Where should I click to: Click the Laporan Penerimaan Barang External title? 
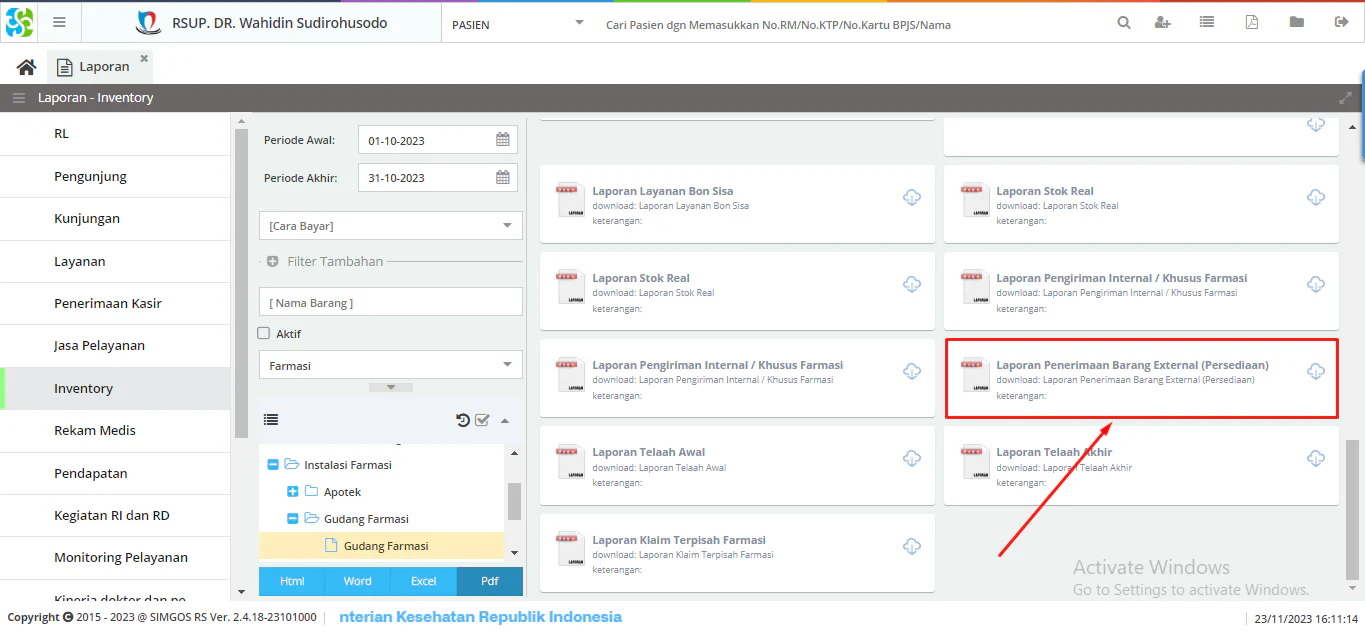tap(1132, 365)
